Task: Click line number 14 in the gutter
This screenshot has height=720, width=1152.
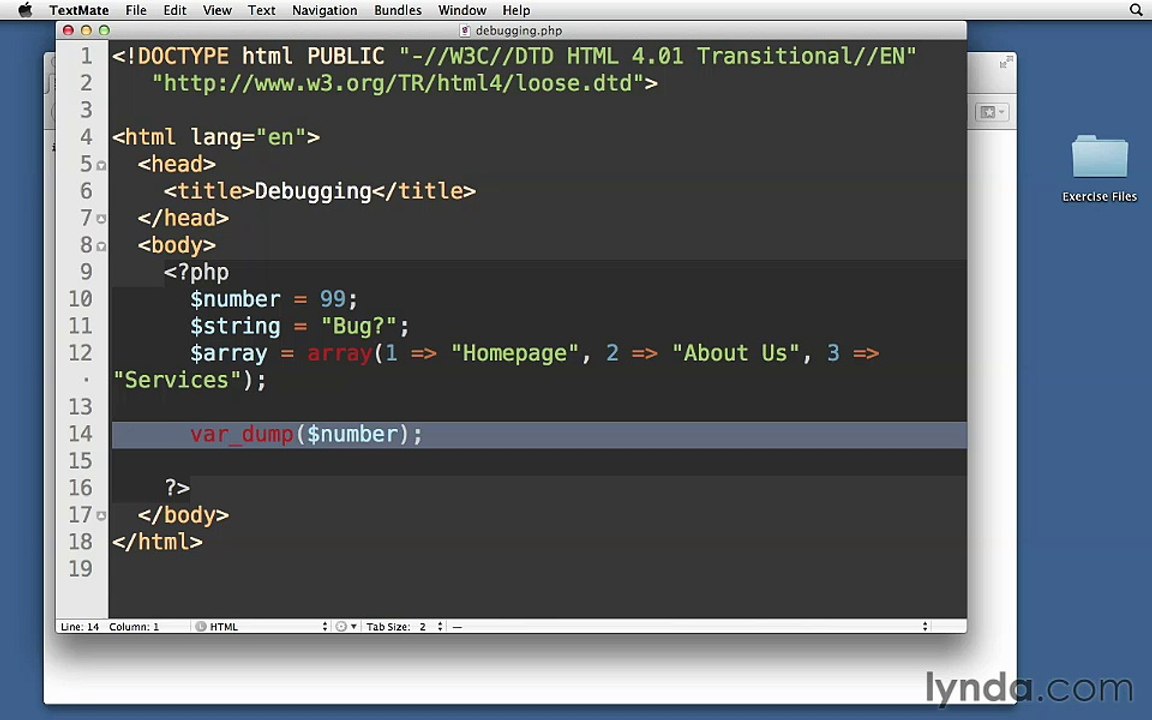Action: [80, 433]
